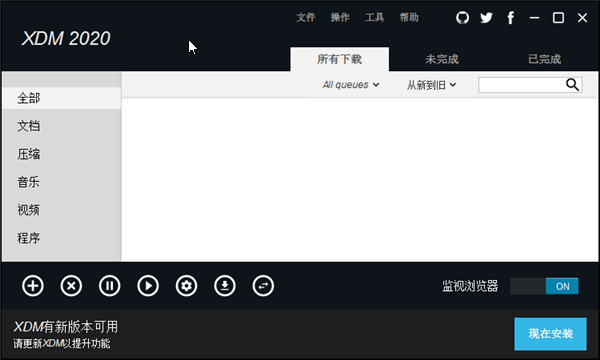
Task: Select the 全部 category
Action: tap(62, 98)
